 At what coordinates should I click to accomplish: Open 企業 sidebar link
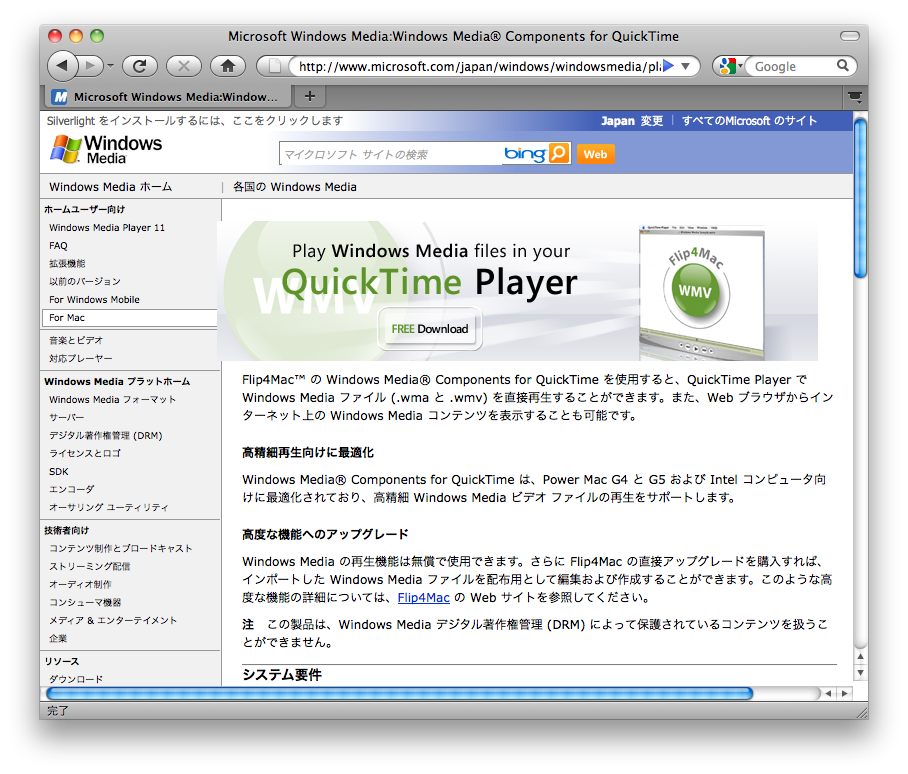[x=58, y=639]
